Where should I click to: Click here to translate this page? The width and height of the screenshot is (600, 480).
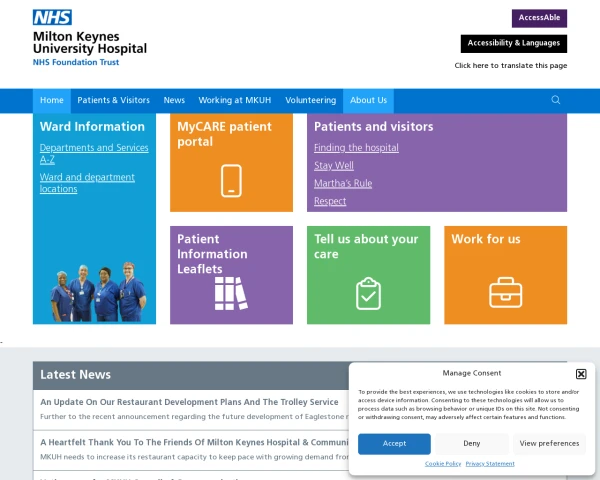[510, 65]
